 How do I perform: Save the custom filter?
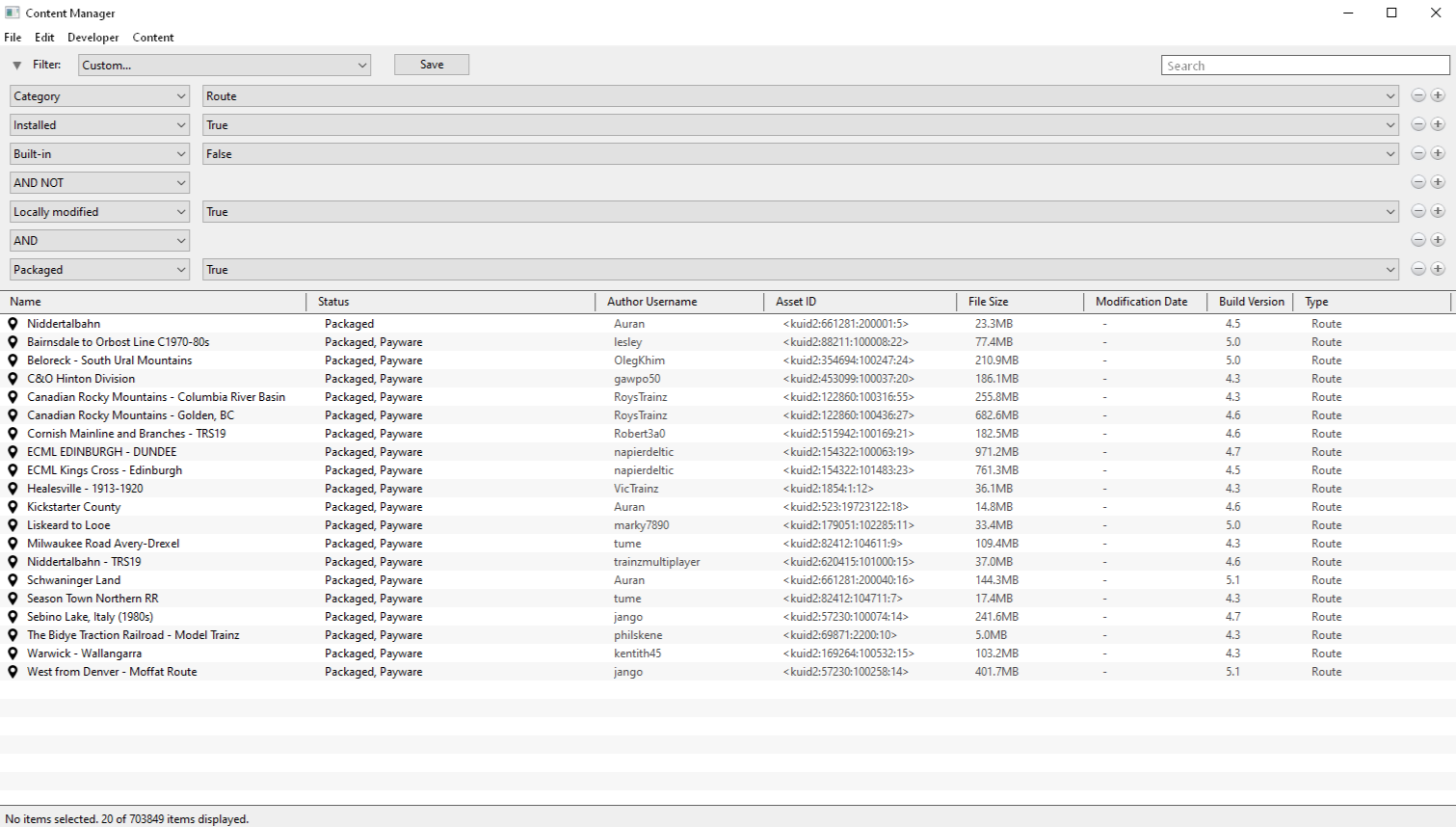[432, 65]
